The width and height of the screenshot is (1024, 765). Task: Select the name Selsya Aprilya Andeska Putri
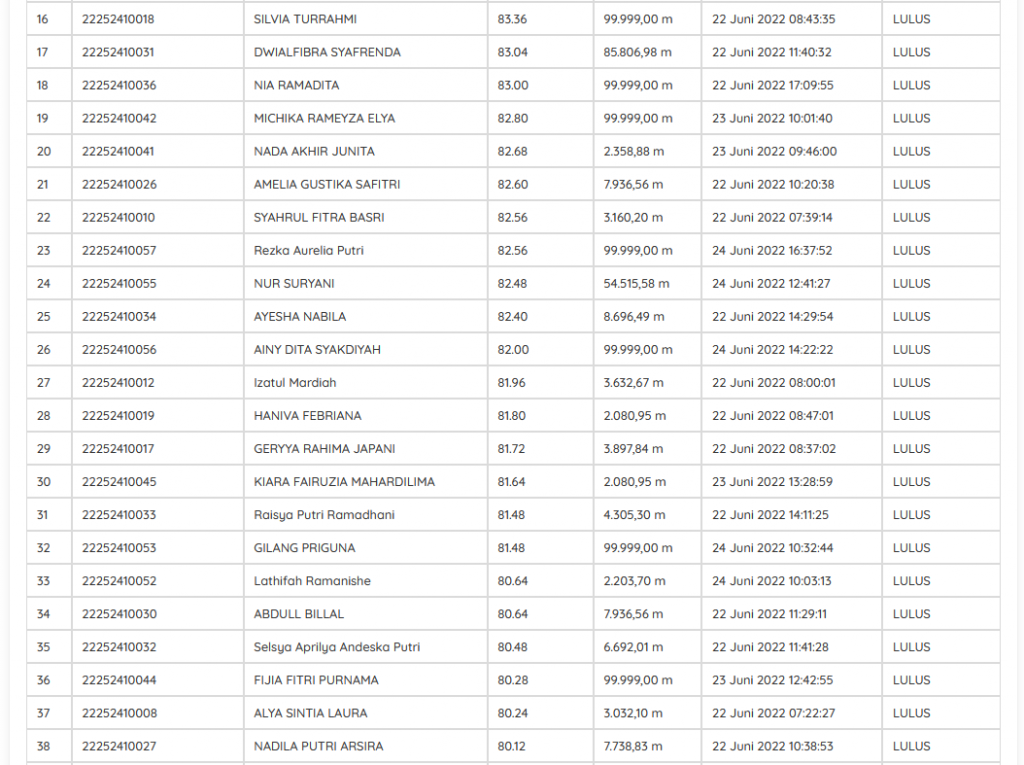coord(337,647)
